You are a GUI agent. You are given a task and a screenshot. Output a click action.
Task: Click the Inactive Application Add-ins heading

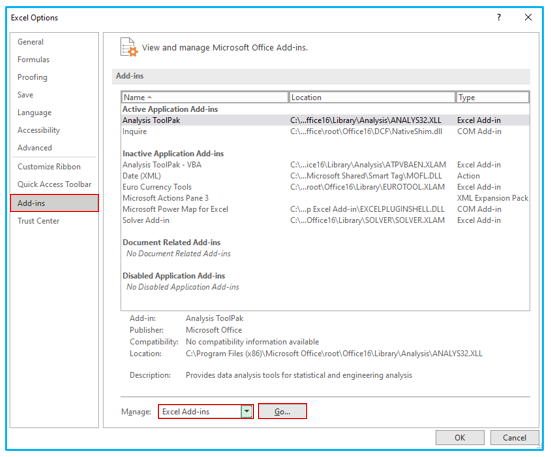tap(173, 154)
